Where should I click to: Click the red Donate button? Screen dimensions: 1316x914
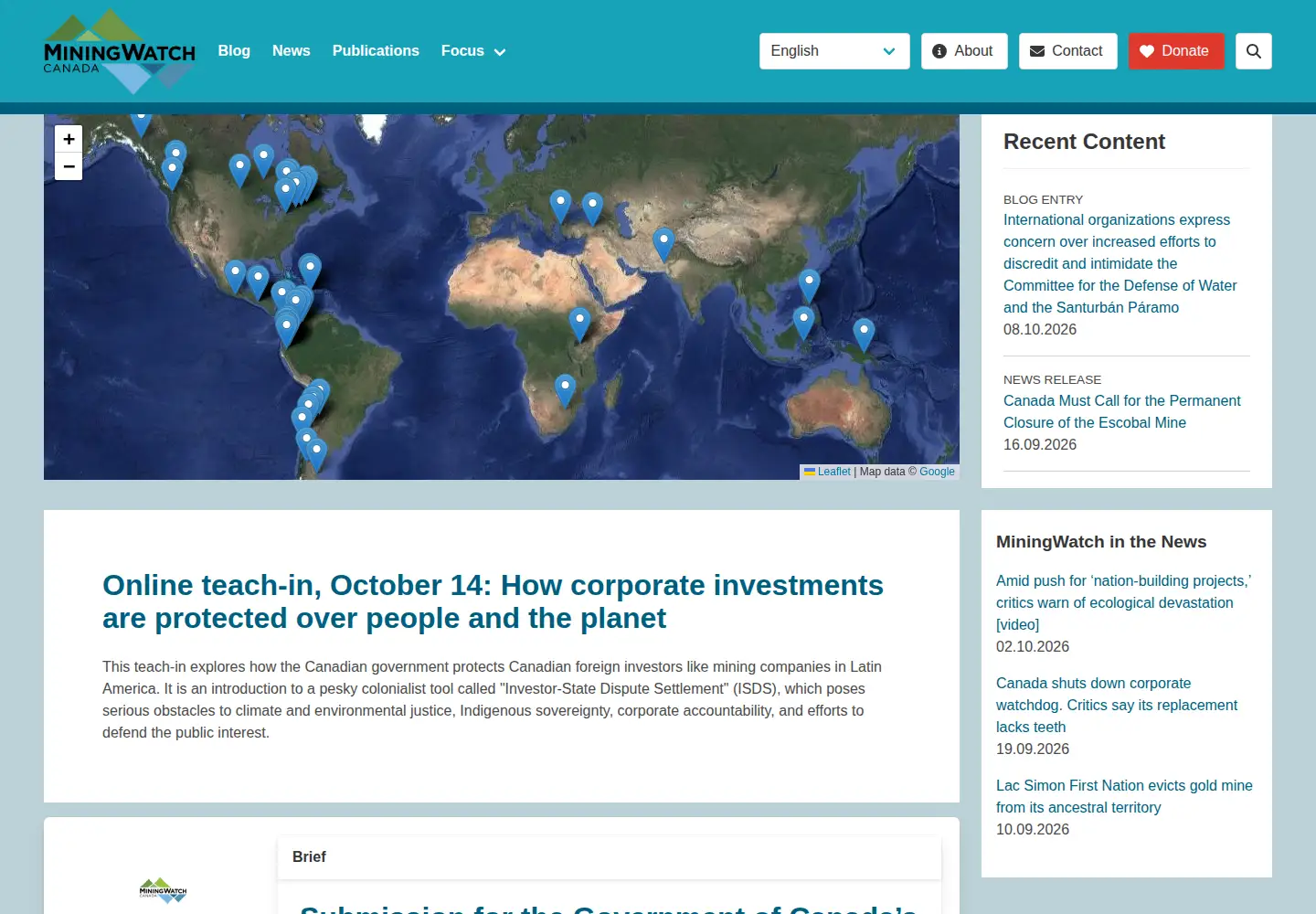tap(1176, 51)
